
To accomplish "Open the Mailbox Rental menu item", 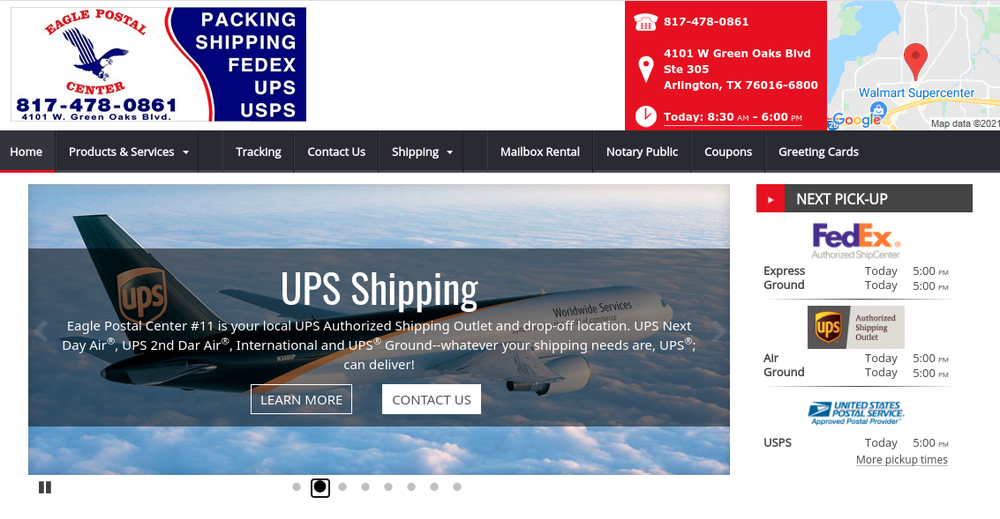I will 540,152.
